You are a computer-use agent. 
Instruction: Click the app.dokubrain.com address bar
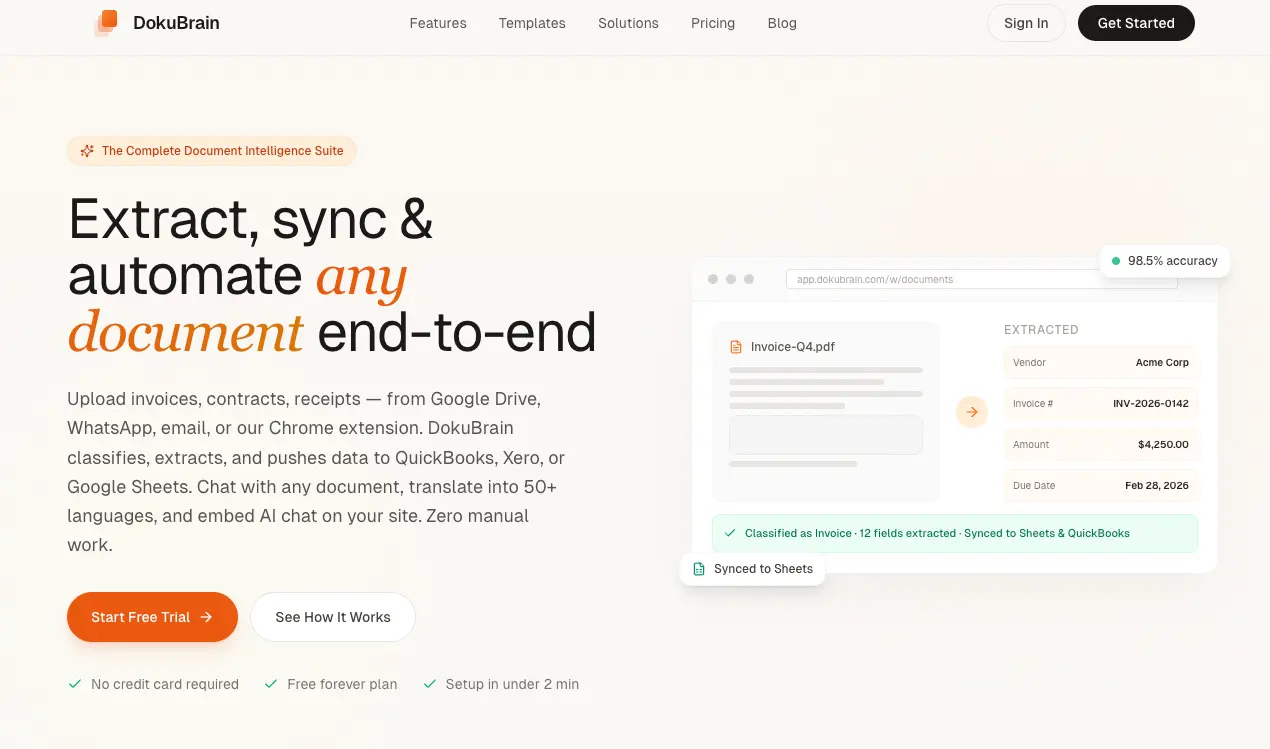[x=981, y=280]
